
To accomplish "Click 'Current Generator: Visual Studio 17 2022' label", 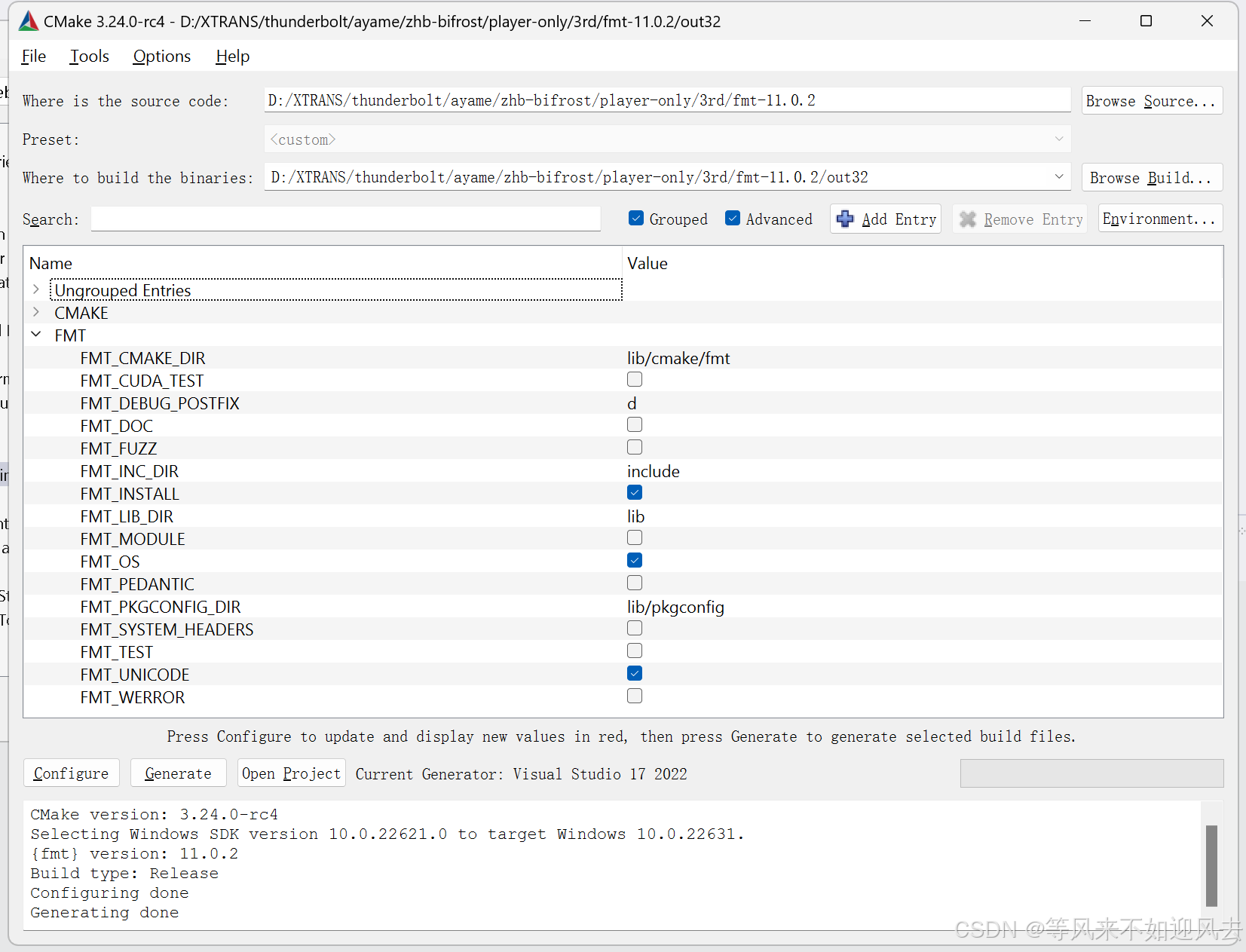I will point(521,774).
